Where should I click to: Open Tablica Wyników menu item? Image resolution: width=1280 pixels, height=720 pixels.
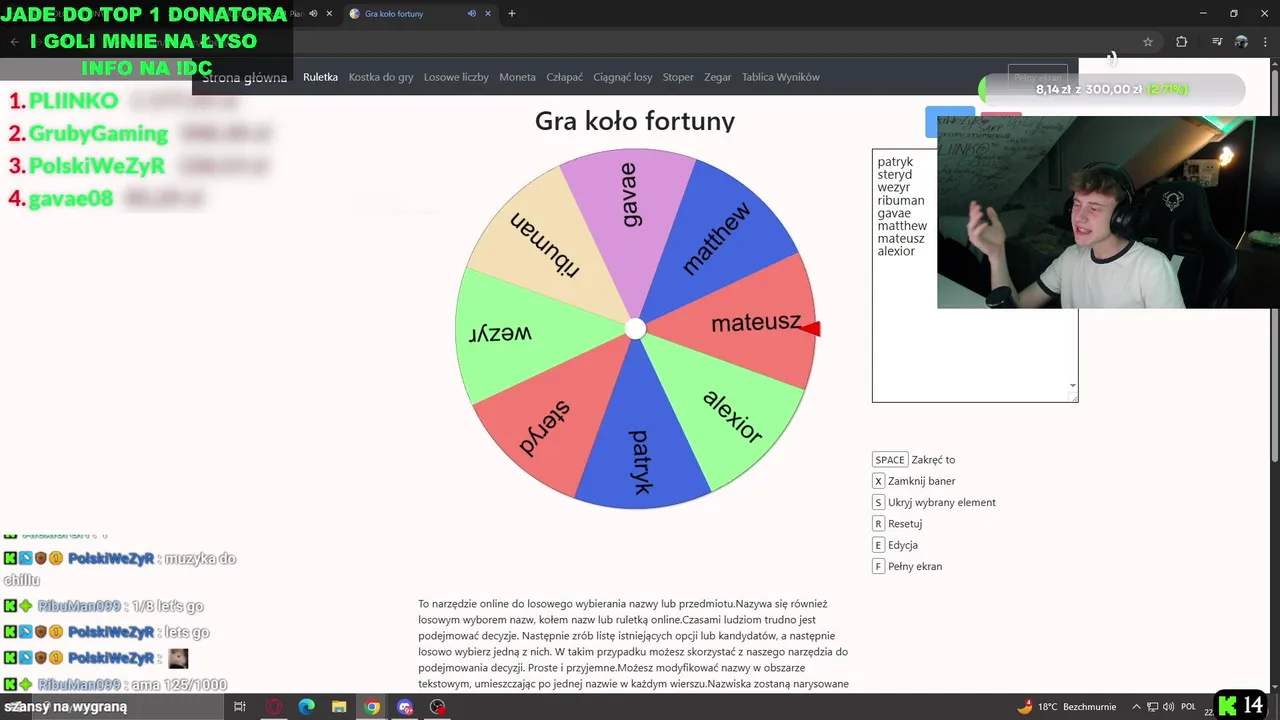tap(781, 77)
